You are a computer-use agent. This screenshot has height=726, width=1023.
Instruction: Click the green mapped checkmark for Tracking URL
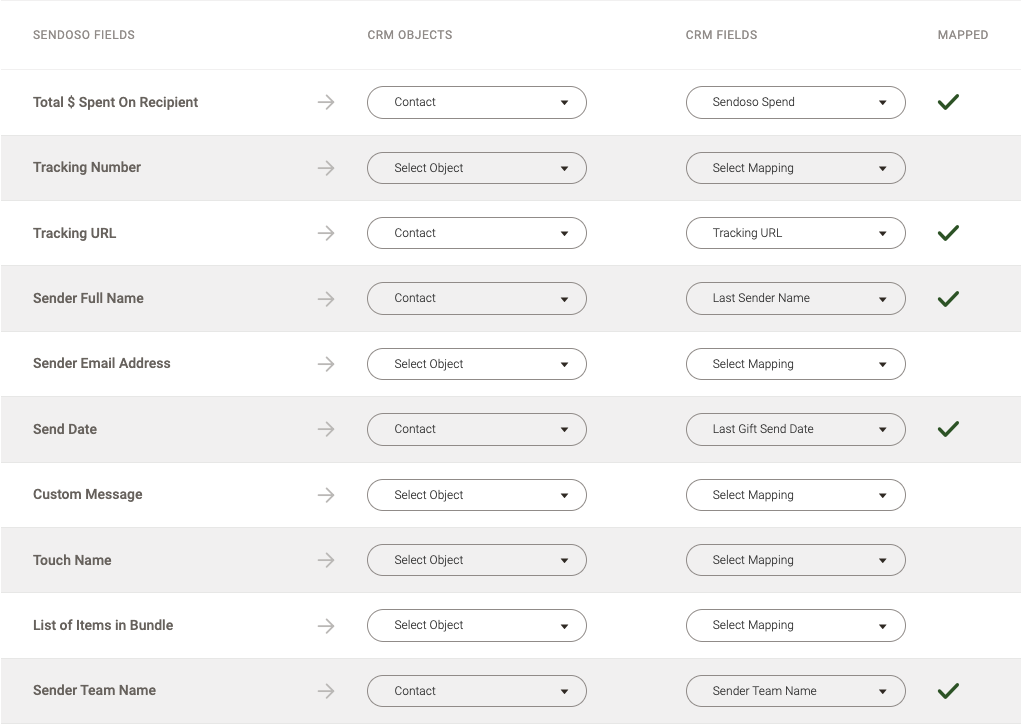coord(948,233)
